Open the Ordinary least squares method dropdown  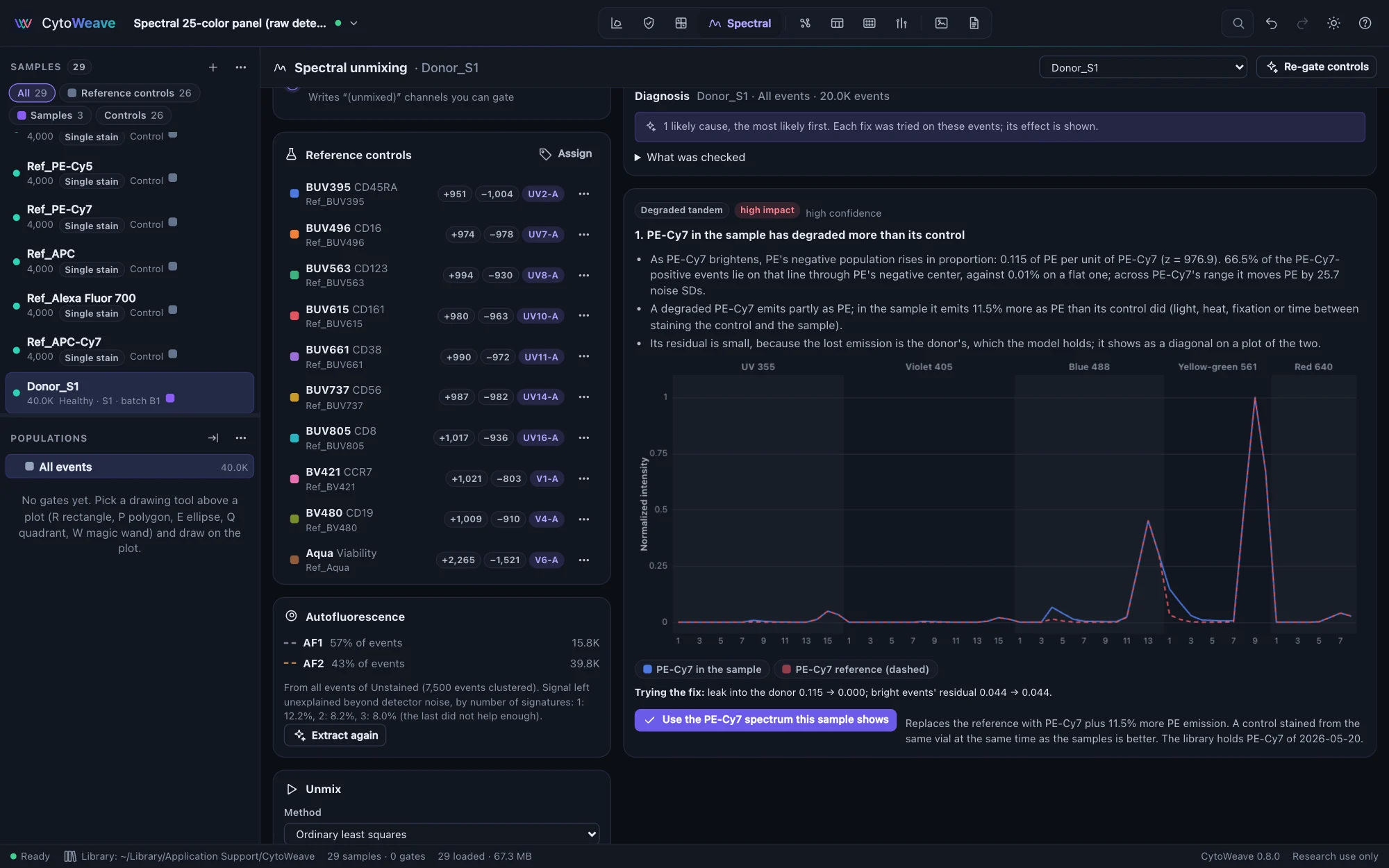click(x=442, y=834)
